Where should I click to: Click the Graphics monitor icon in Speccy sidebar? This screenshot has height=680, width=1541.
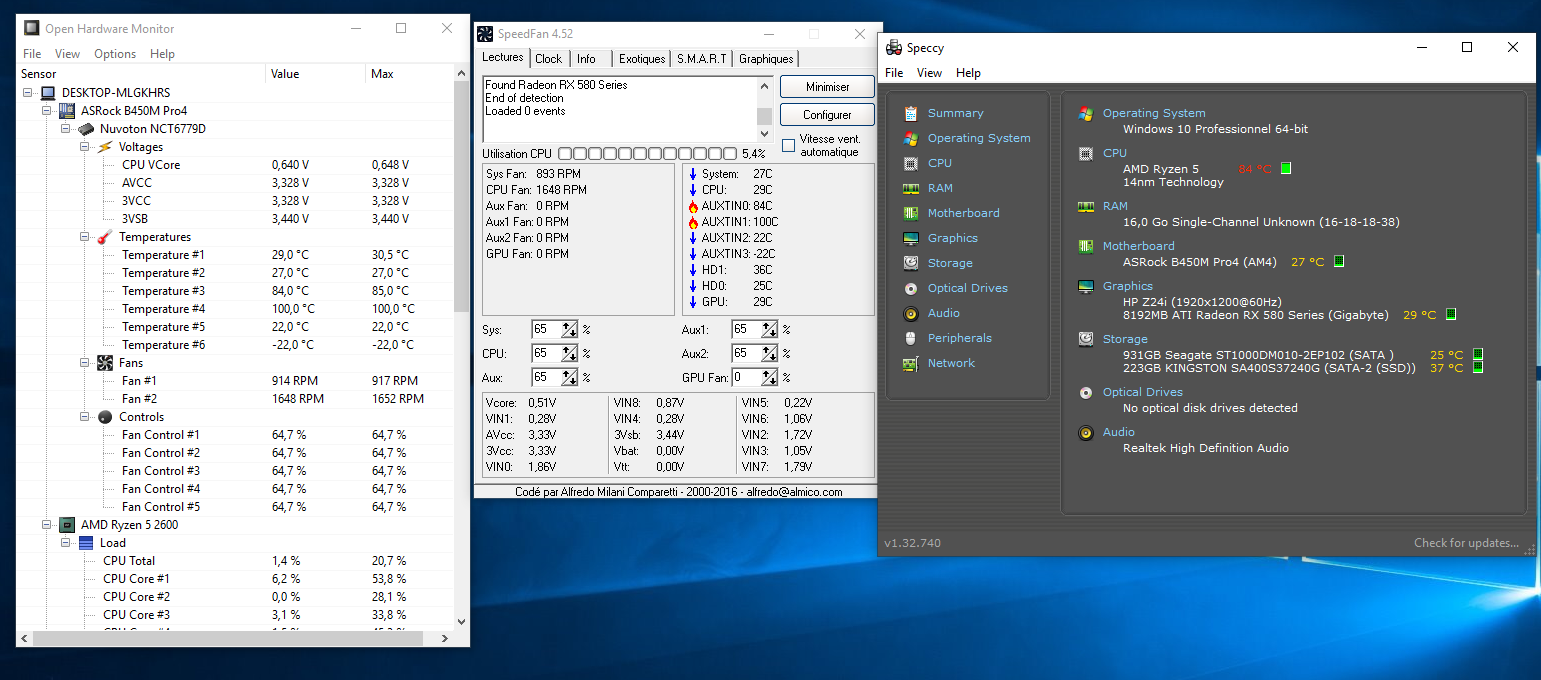(910, 238)
